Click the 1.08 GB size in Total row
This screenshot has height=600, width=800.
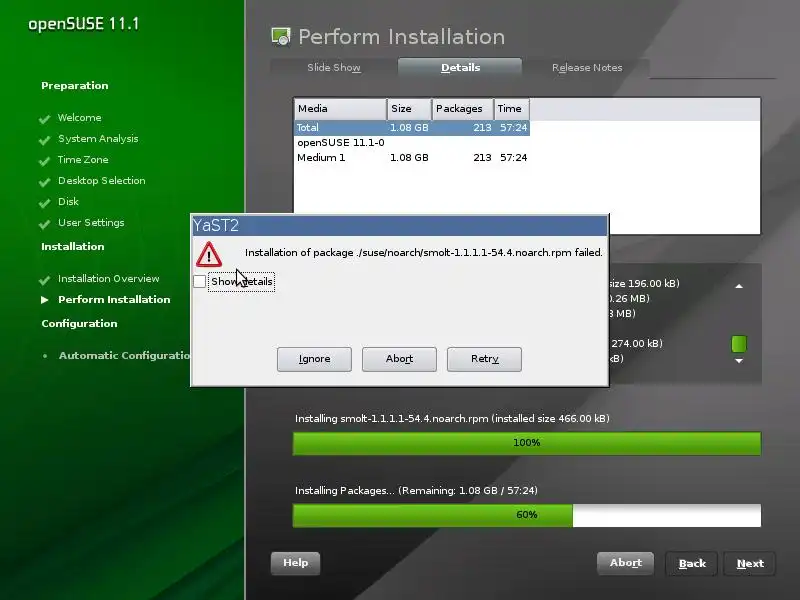(409, 128)
